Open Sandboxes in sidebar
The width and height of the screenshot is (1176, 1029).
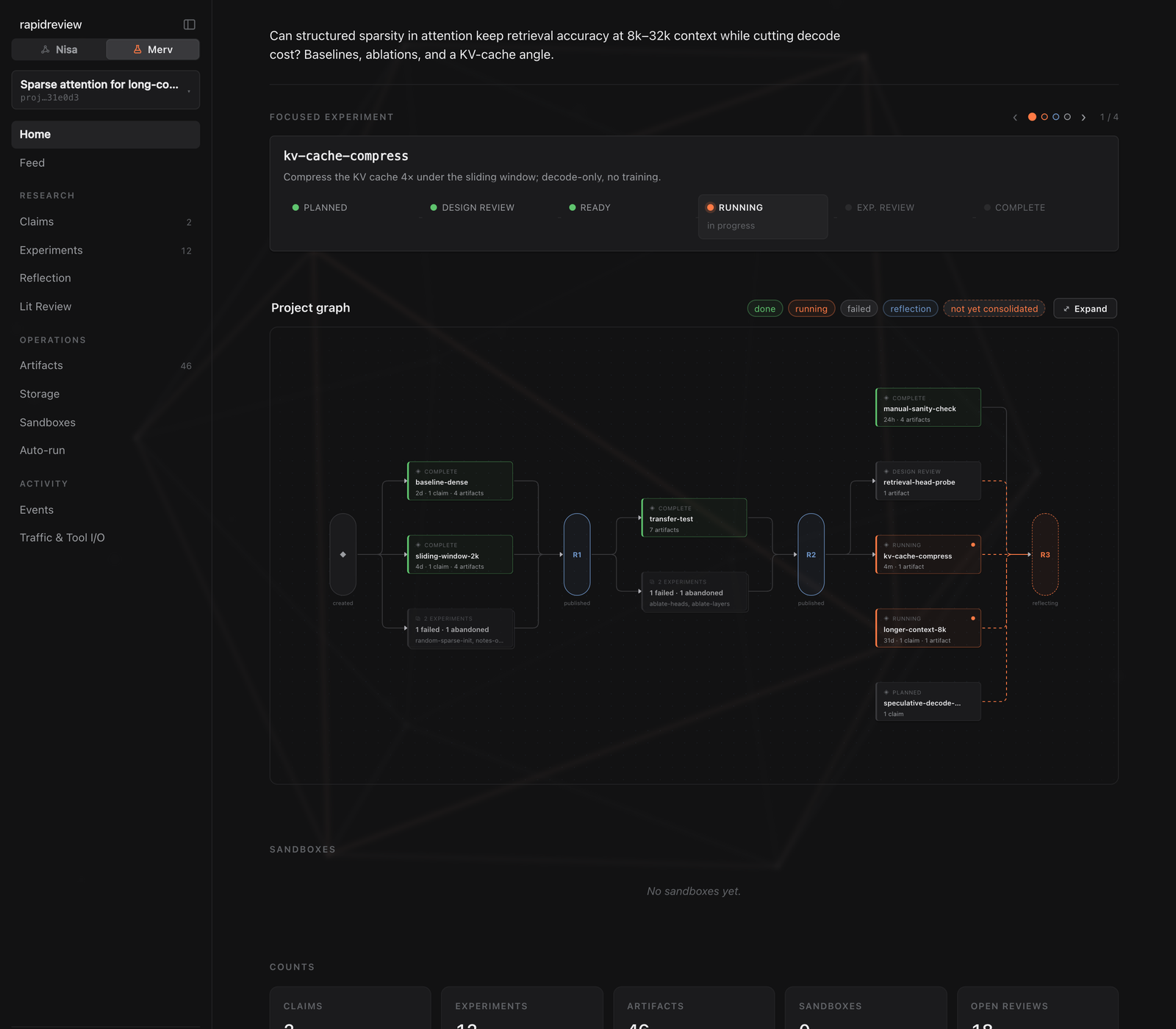pos(106,423)
